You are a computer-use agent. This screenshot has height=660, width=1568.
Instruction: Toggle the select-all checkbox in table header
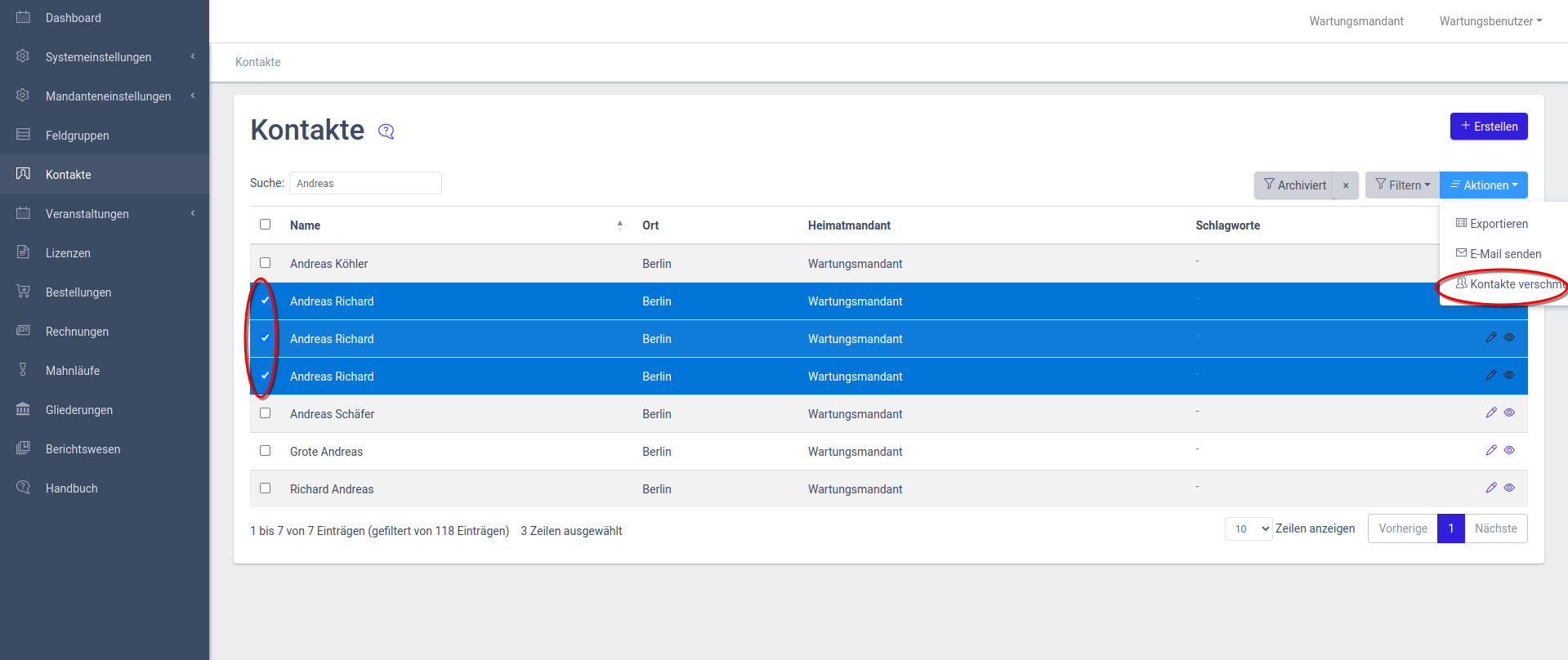tap(265, 225)
